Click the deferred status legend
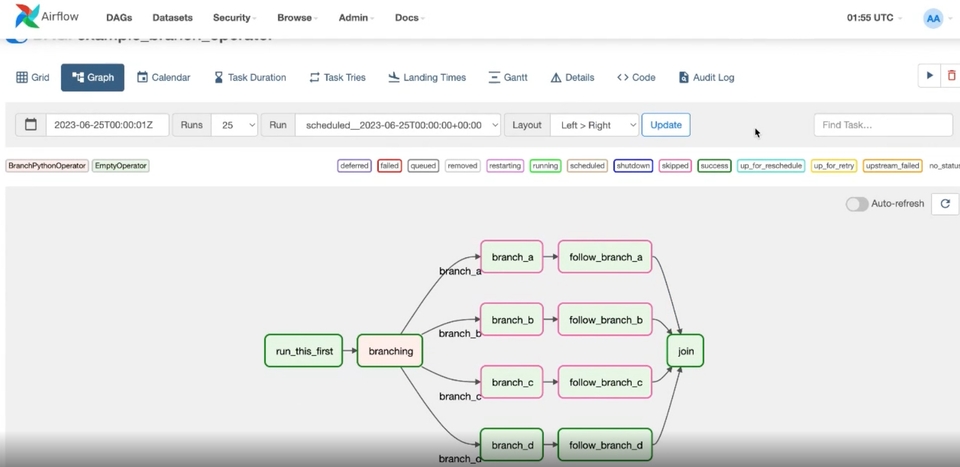Viewport: 960px width, 467px height. coord(354,166)
